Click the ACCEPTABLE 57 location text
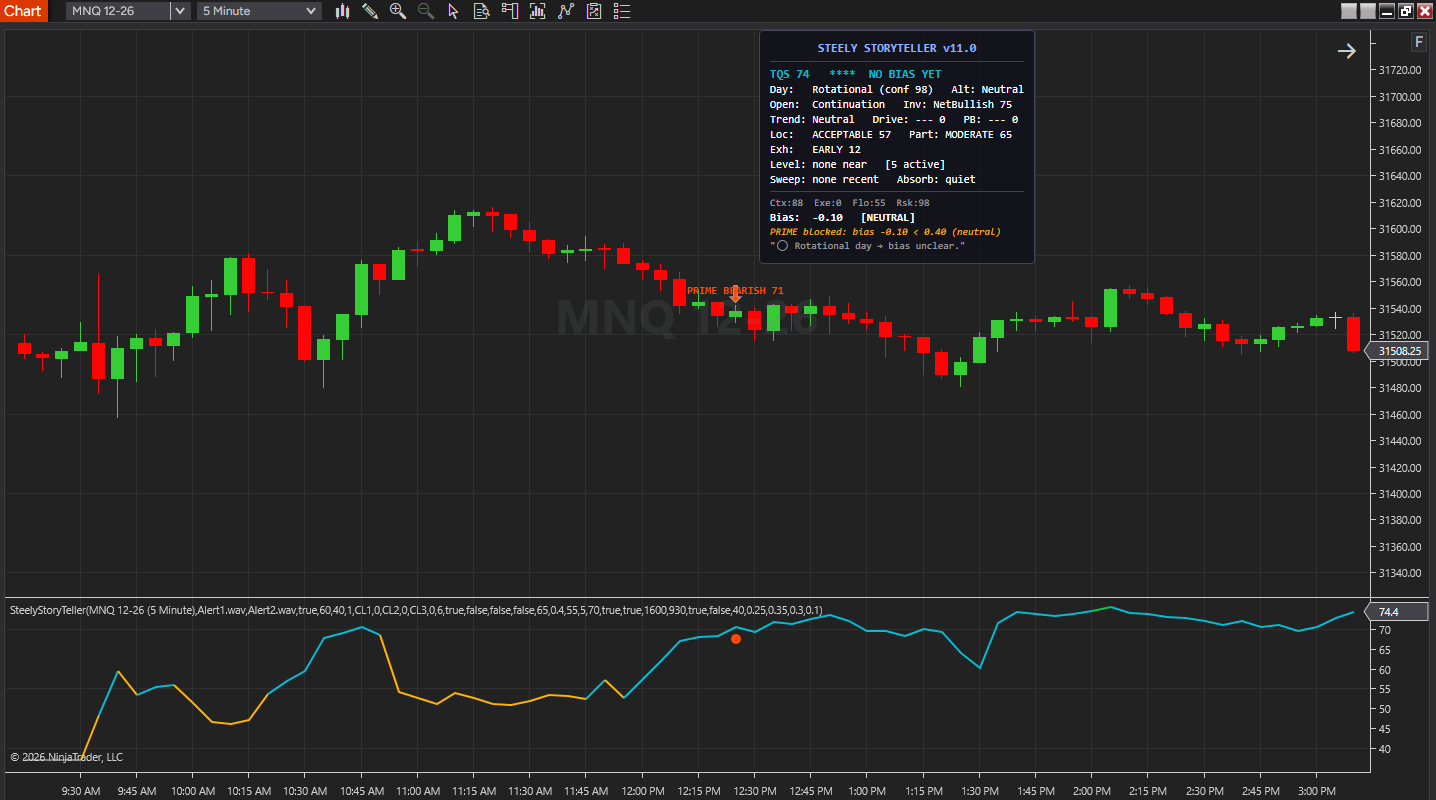 point(851,134)
